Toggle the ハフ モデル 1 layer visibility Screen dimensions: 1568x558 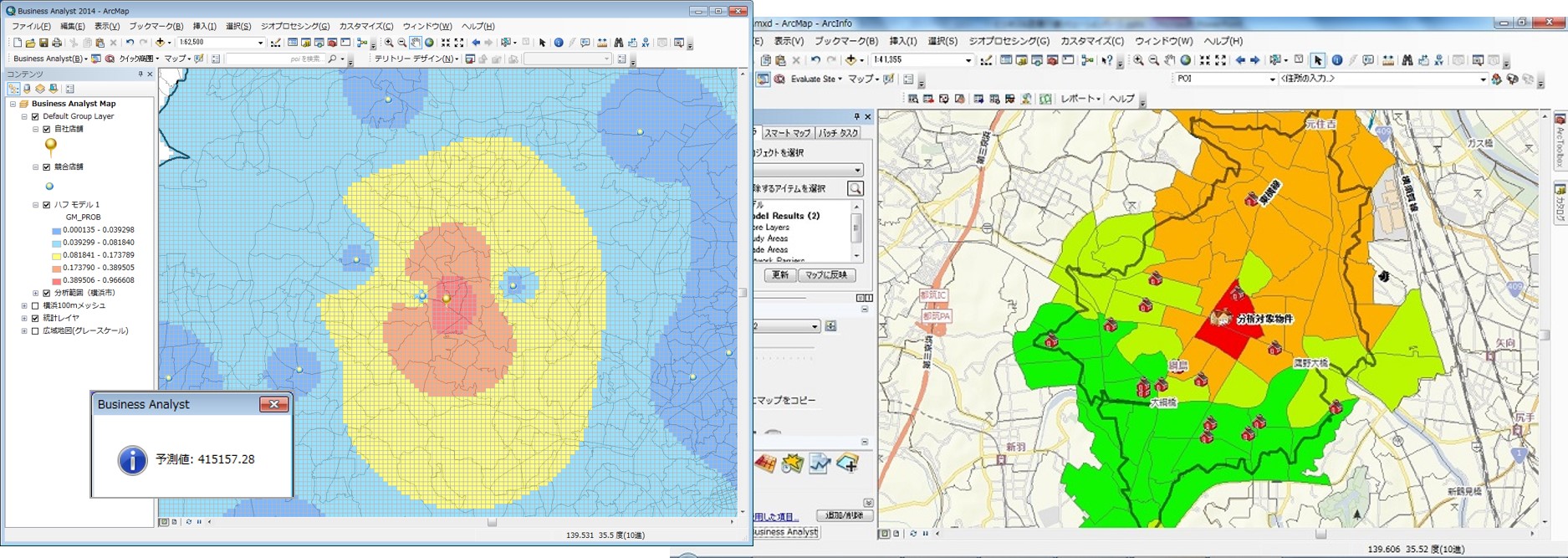[x=47, y=205]
